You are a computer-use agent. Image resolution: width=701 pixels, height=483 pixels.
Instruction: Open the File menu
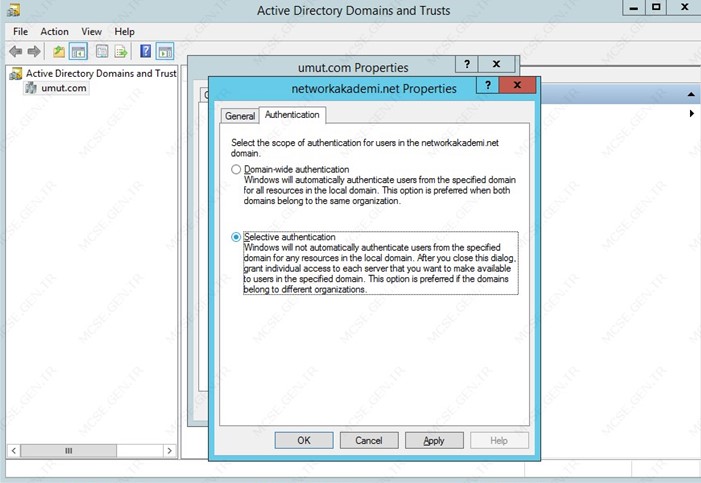(21, 32)
